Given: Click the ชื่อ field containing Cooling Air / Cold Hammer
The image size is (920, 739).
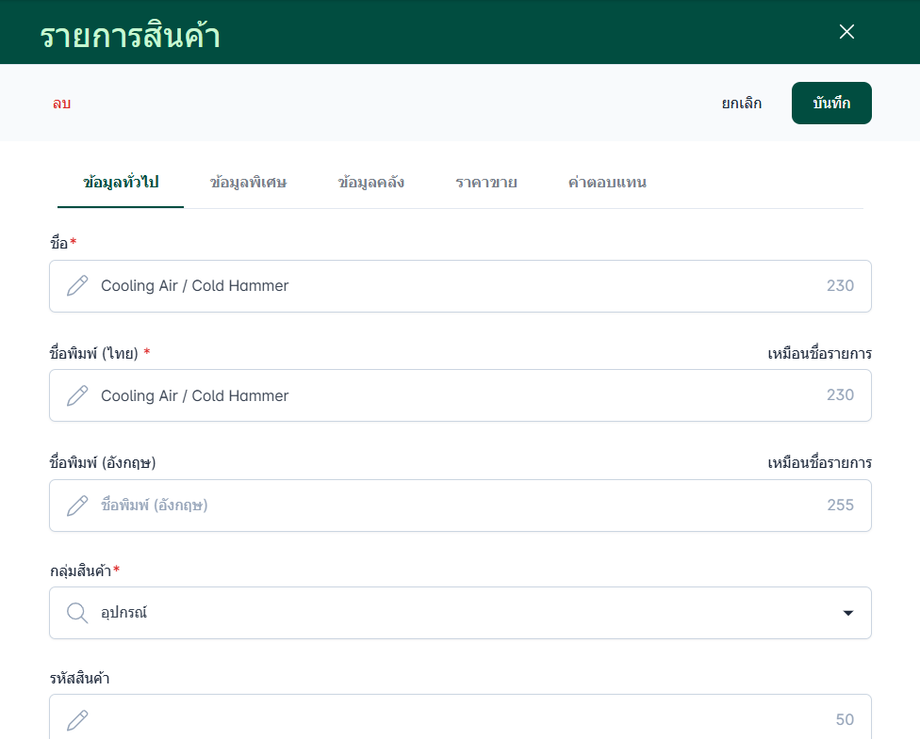Looking at the screenshot, I should click(460, 286).
